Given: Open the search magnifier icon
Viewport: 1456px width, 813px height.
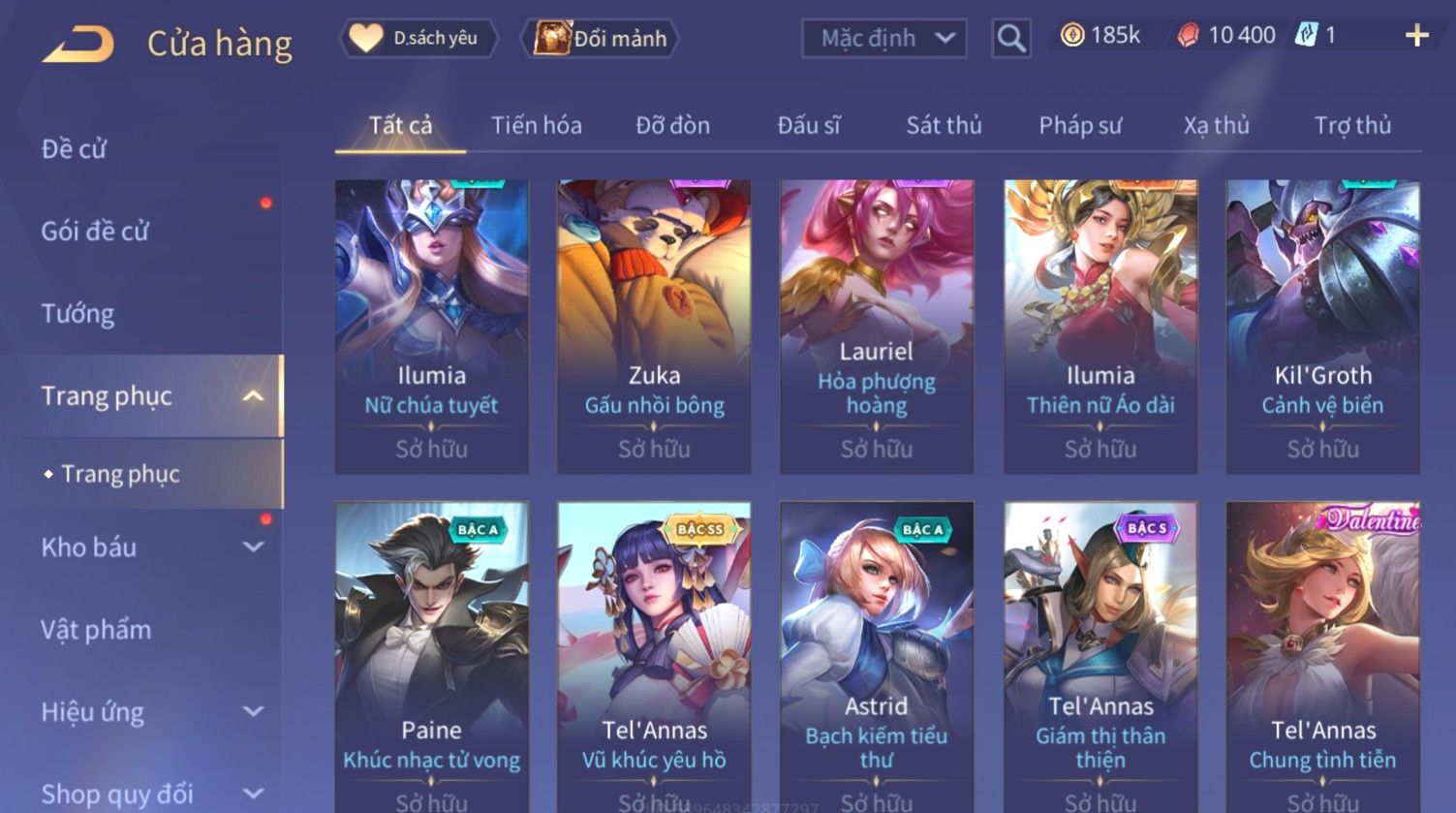Looking at the screenshot, I should click(x=1010, y=39).
